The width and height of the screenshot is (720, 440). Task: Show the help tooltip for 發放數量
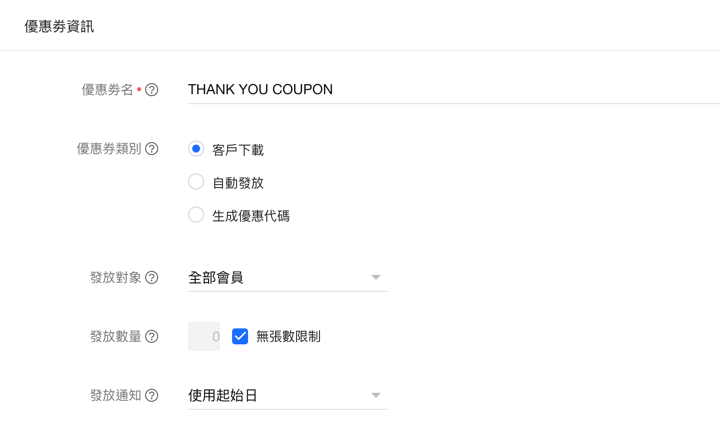coord(152,337)
